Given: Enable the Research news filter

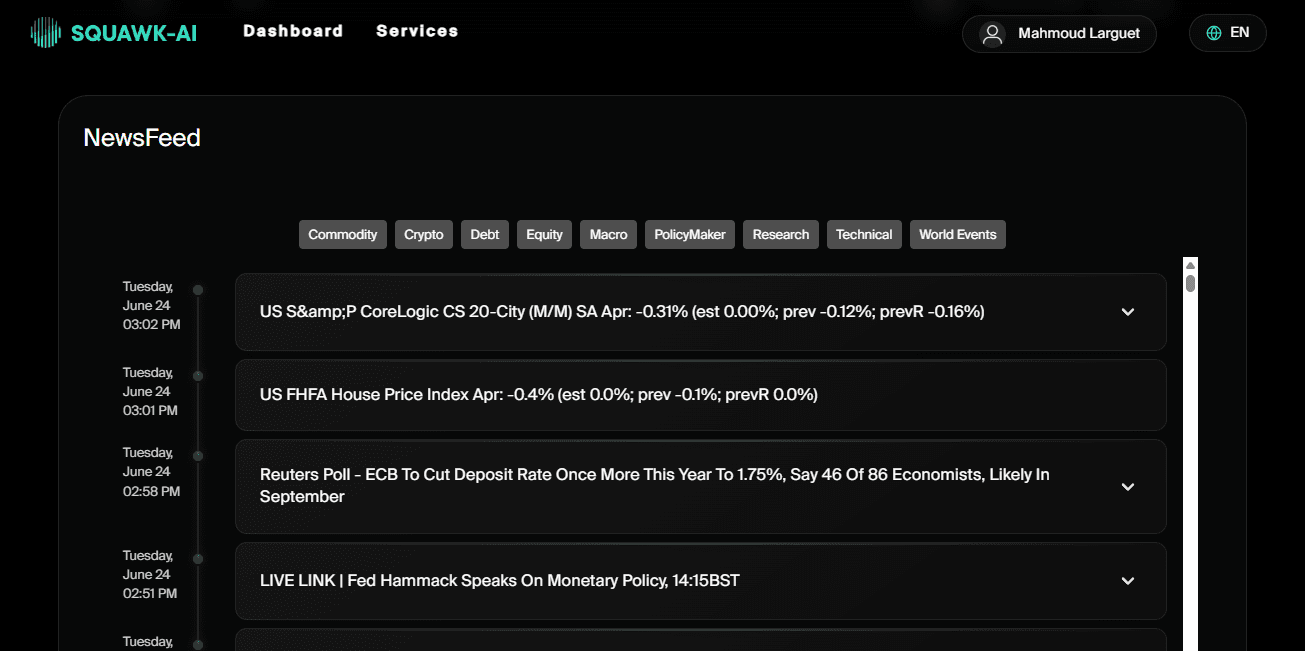Looking at the screenshot, I should pyautogui.click(x=780, y=234).
